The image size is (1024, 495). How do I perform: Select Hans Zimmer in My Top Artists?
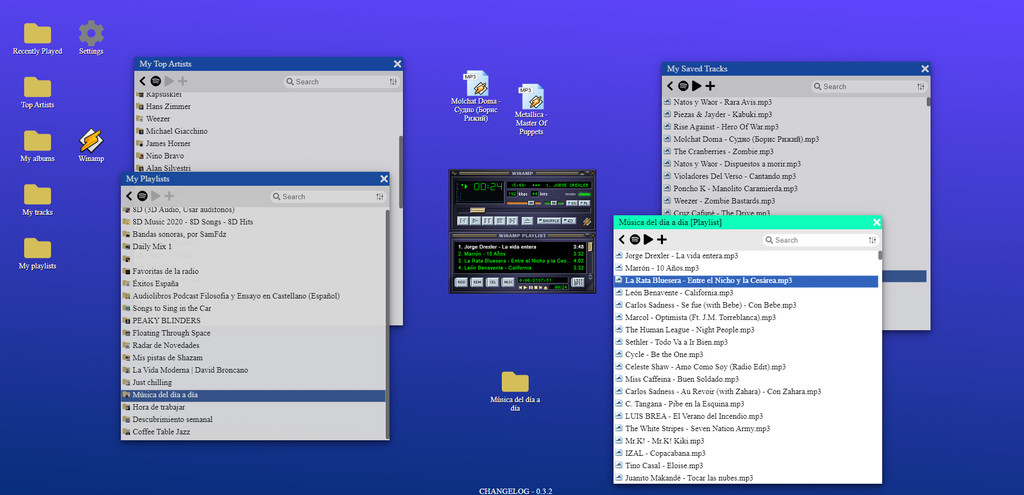[x=166, y=105]
